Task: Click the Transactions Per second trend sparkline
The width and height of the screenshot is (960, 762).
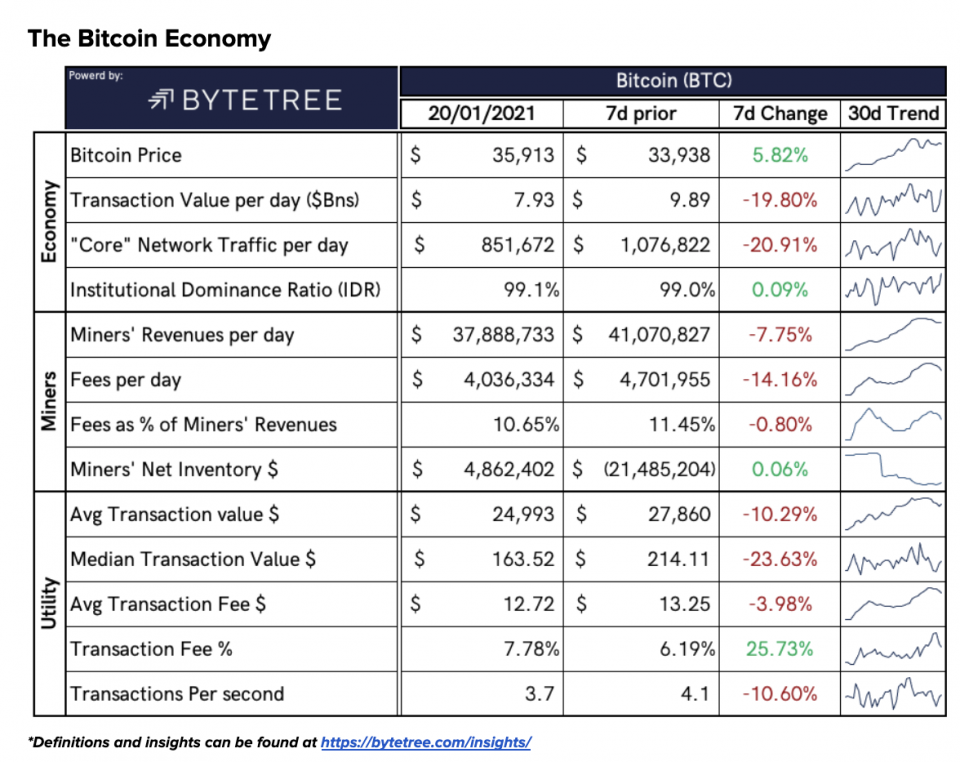Action: [892, 693]
